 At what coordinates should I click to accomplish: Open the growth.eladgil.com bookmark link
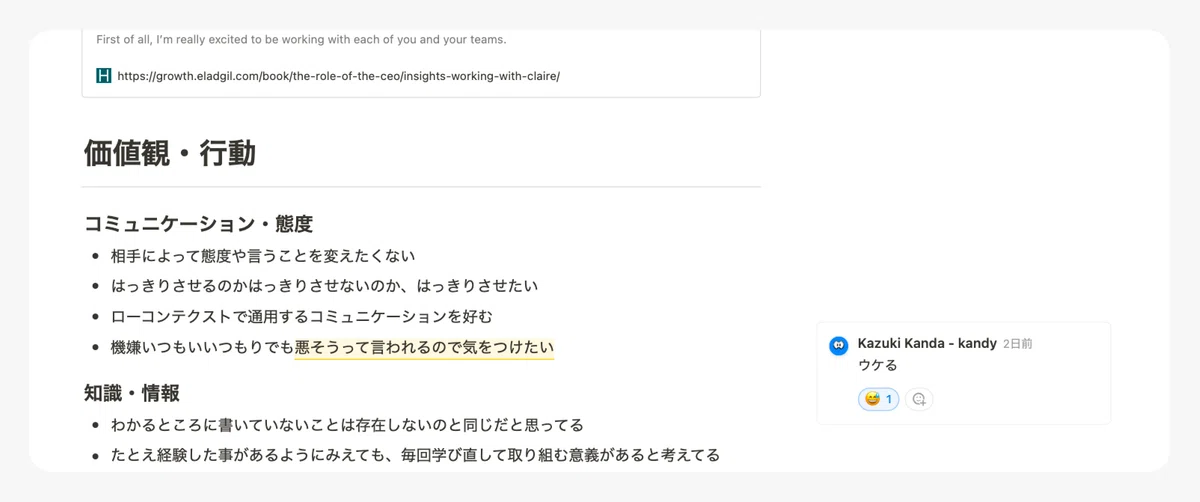[338, 75]
